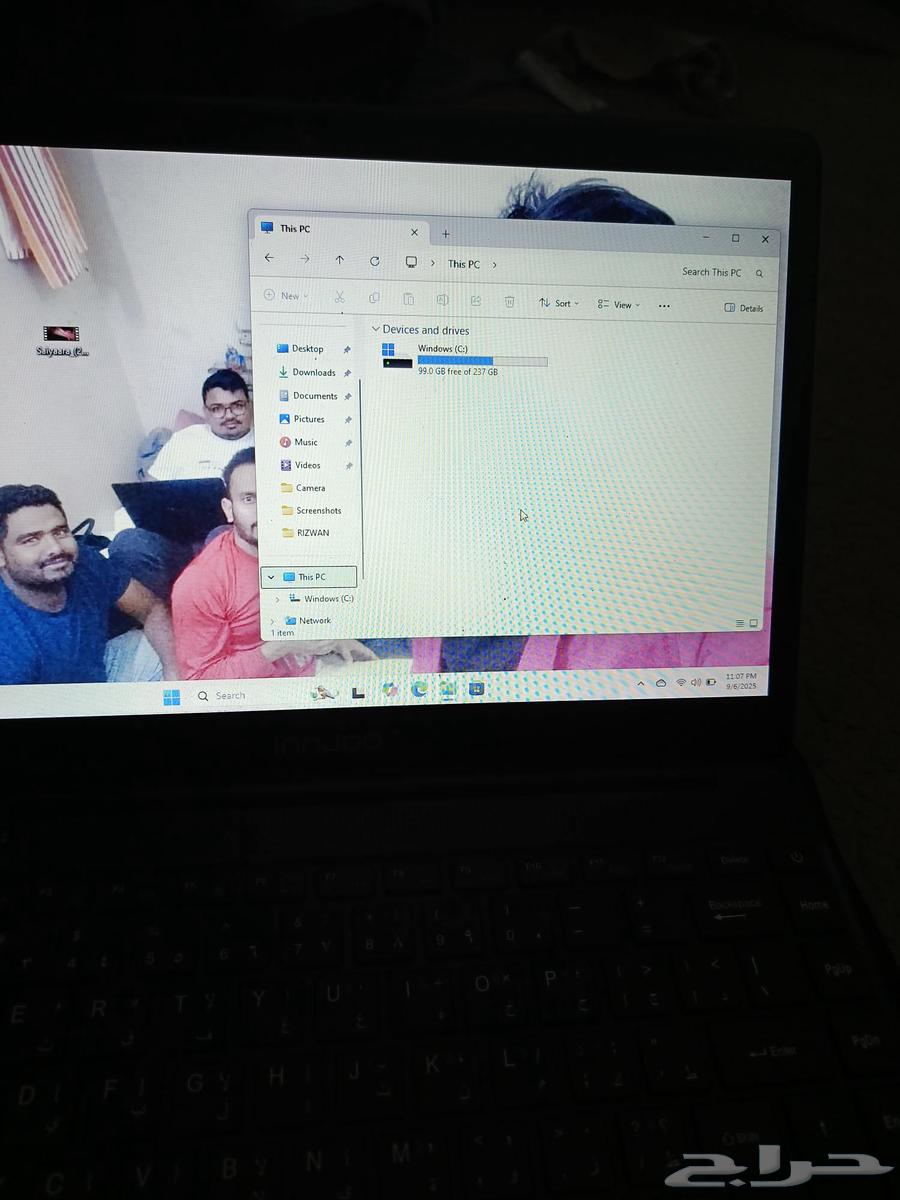Expand the Windows (C:) drive in the sidebar
The image size is (900, 1200).
277,598
